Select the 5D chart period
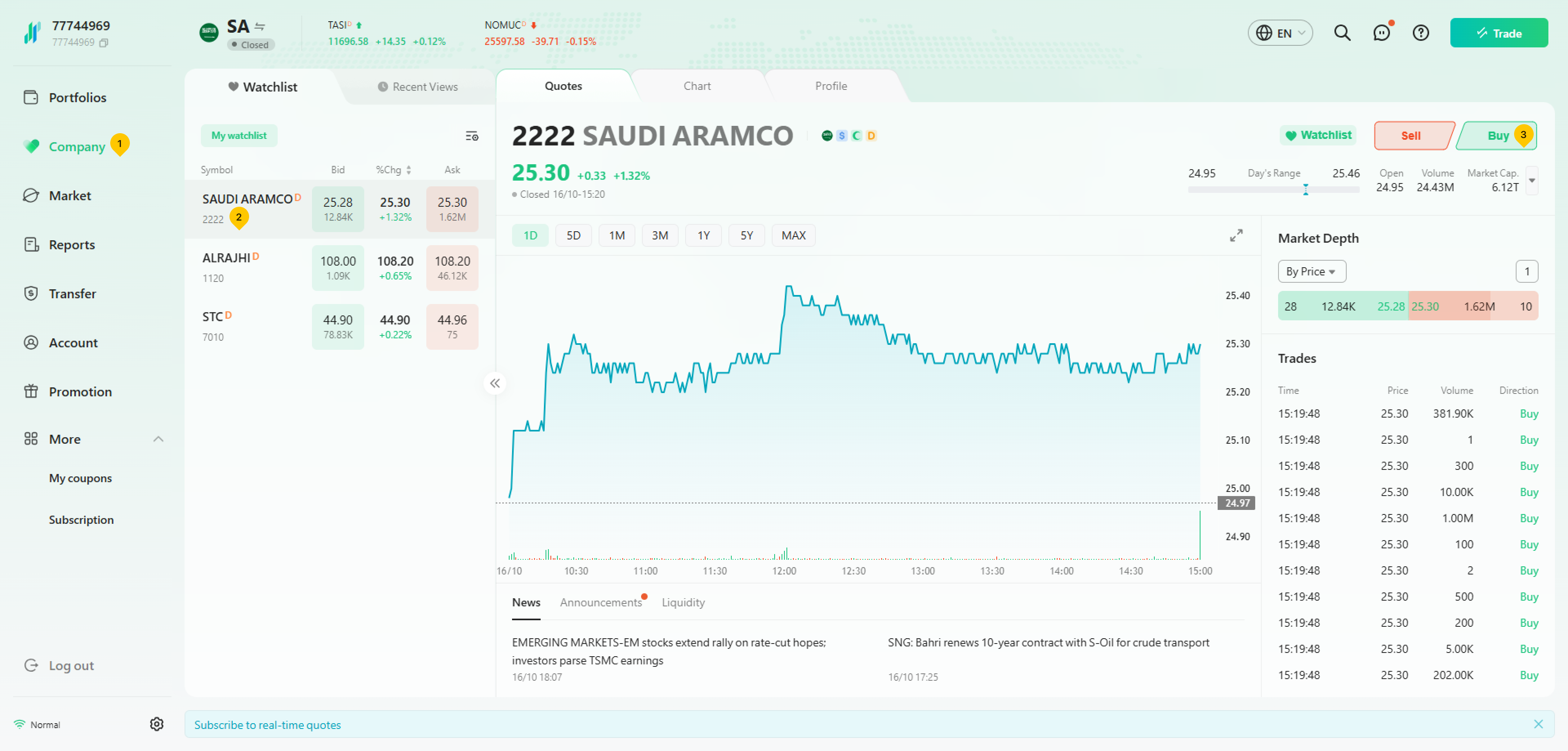Viewport: 1568px width, 751px height. [573, 236]
